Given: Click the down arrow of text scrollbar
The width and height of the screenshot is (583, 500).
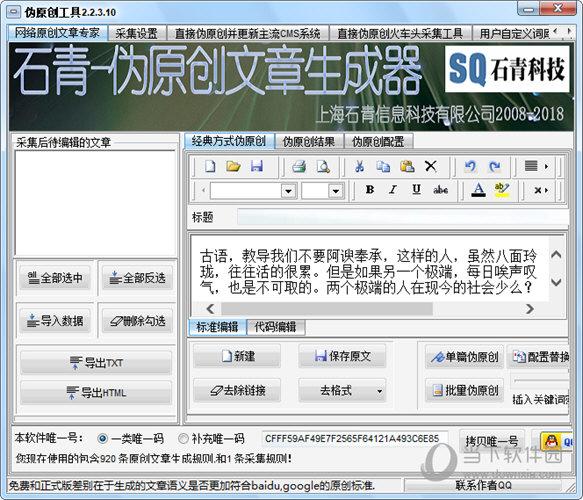Looking at the screenshot, I should (556, 282).
